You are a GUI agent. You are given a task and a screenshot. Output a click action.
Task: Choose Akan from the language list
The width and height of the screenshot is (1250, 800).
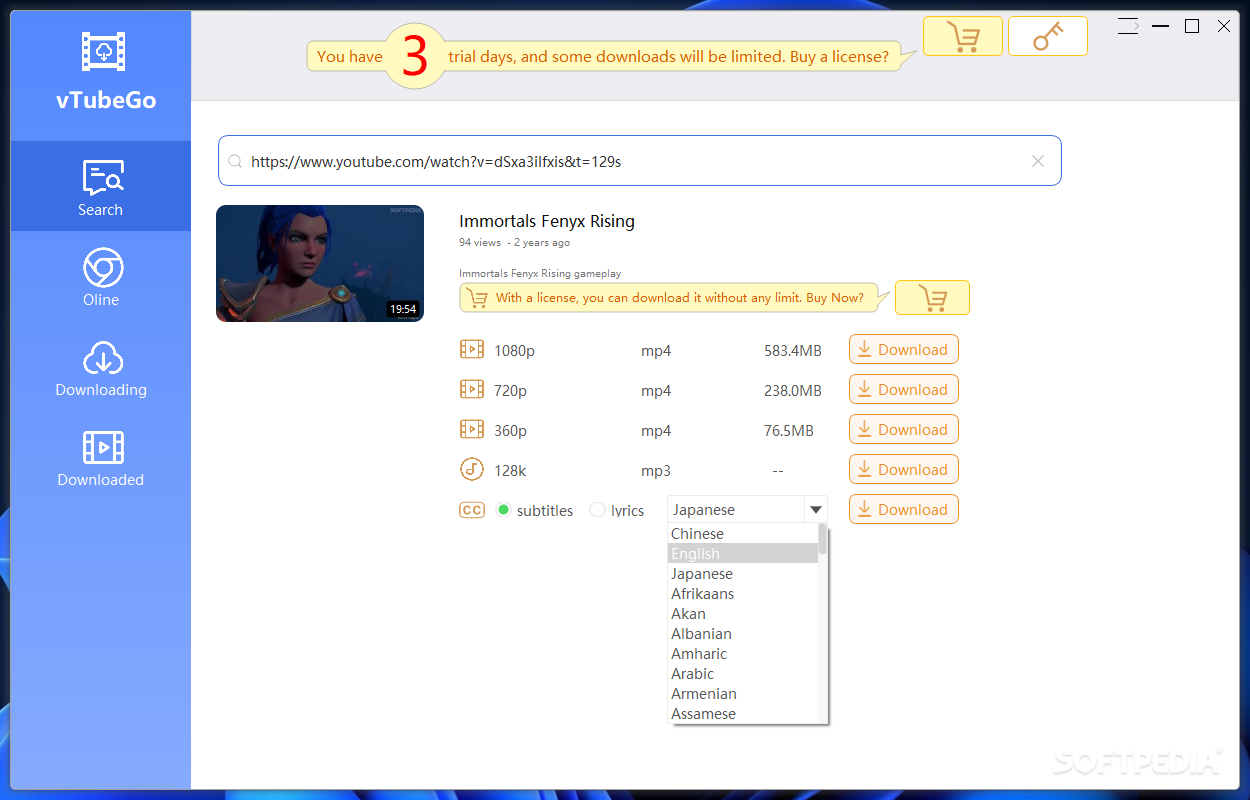743,614
